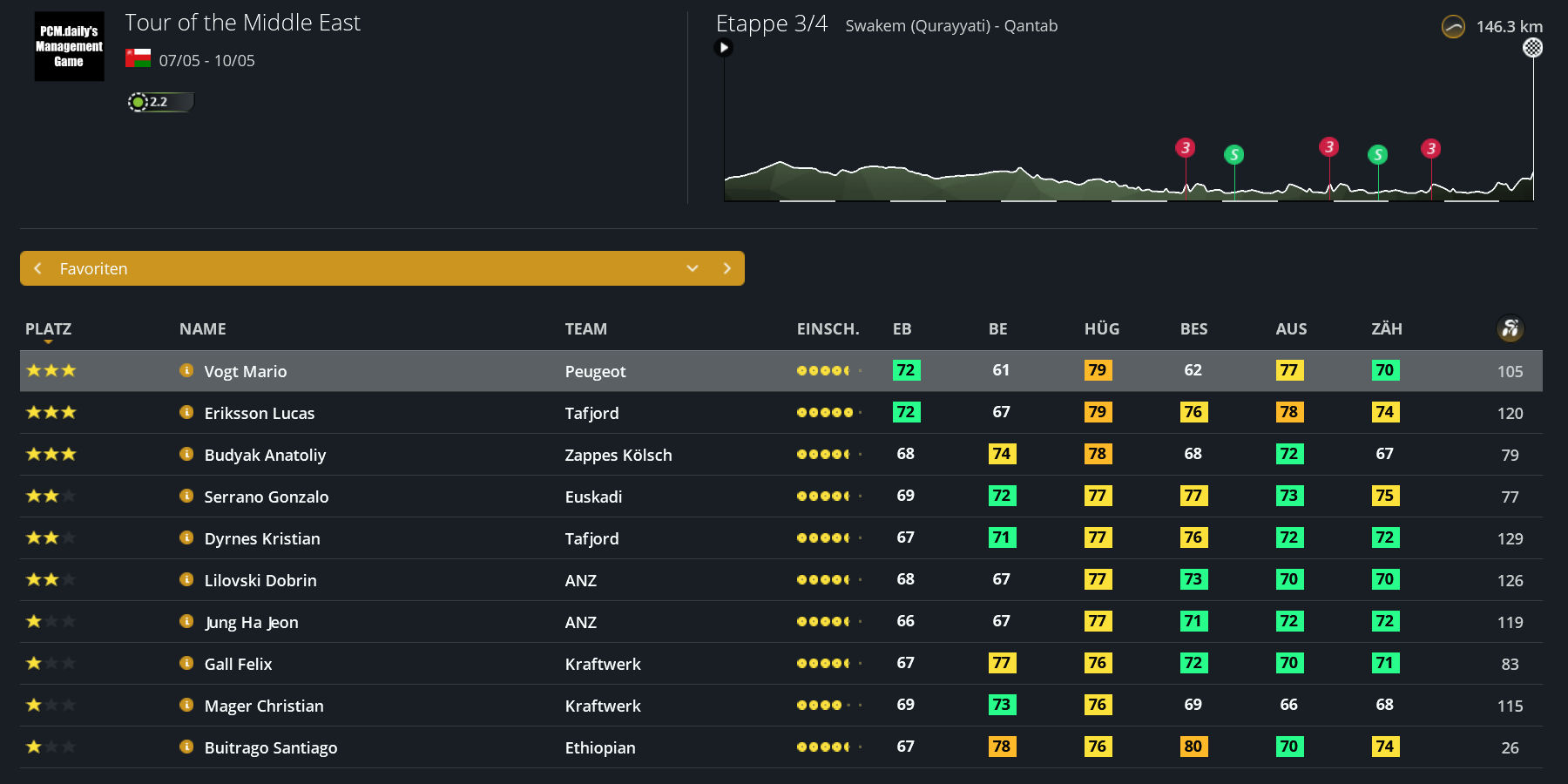Click the rider column icon in table header
This screenshot has height=784, width=1568.
(x=1510, y=328)
